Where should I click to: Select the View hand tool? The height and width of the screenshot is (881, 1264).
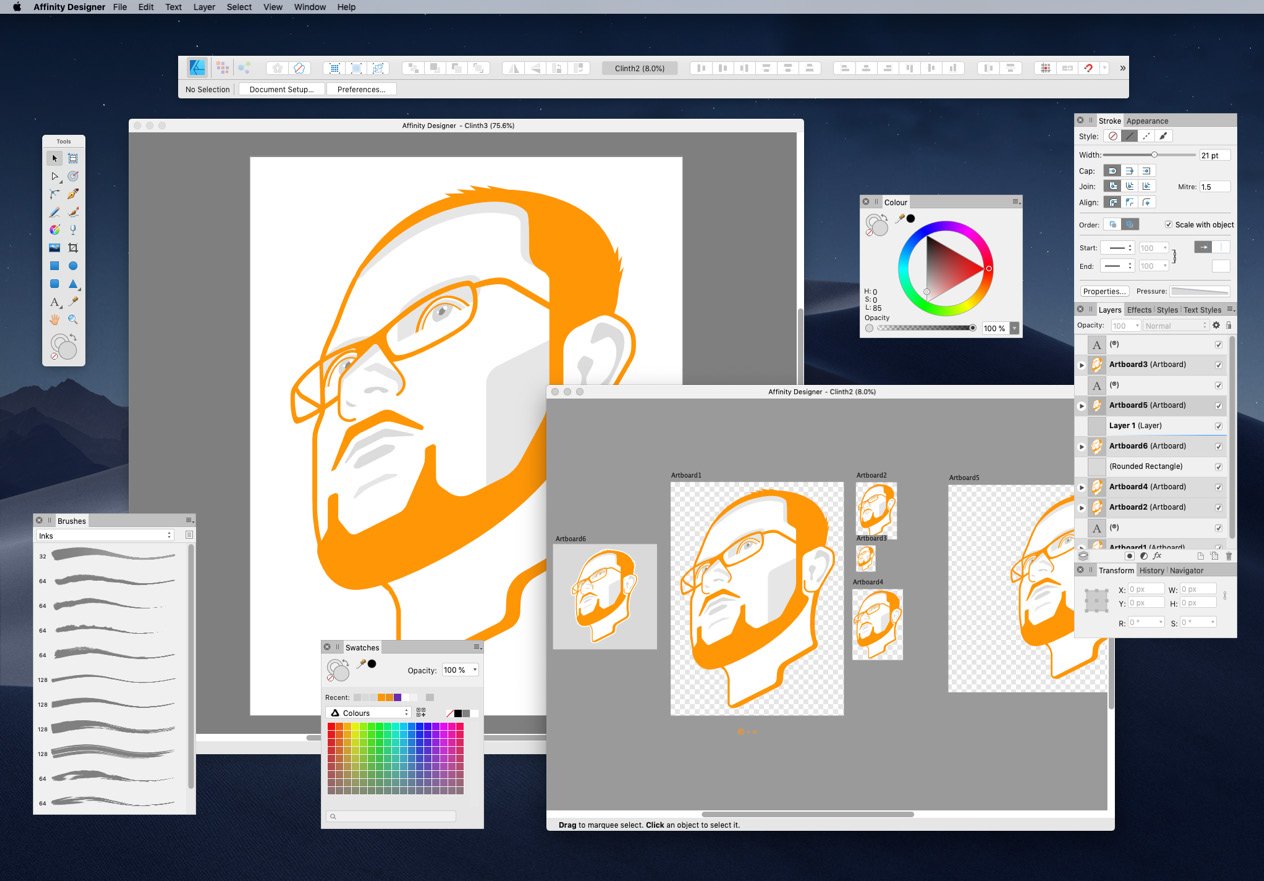(x=55, y=320)
